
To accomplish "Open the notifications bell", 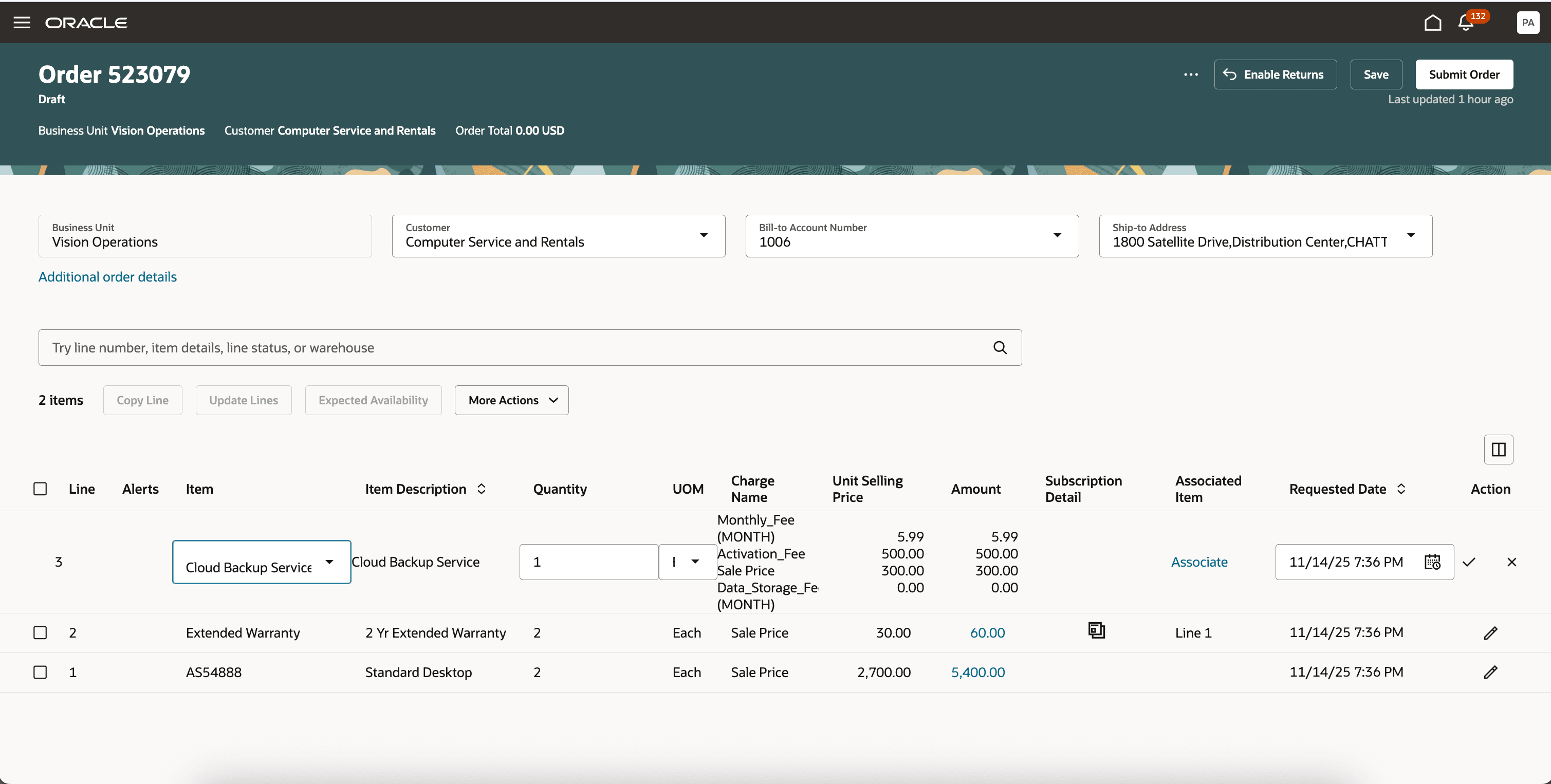I will click(x=1466, y=23).
